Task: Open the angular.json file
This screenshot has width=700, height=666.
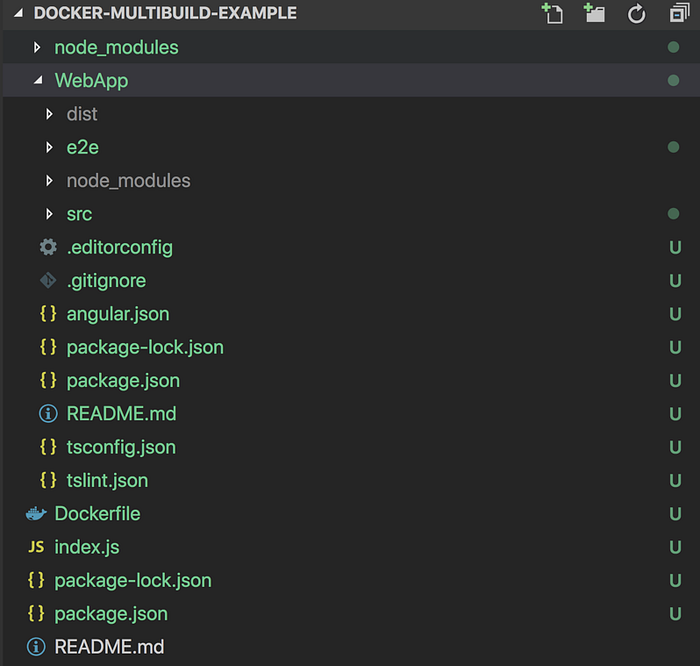Action: pos(118,314)
